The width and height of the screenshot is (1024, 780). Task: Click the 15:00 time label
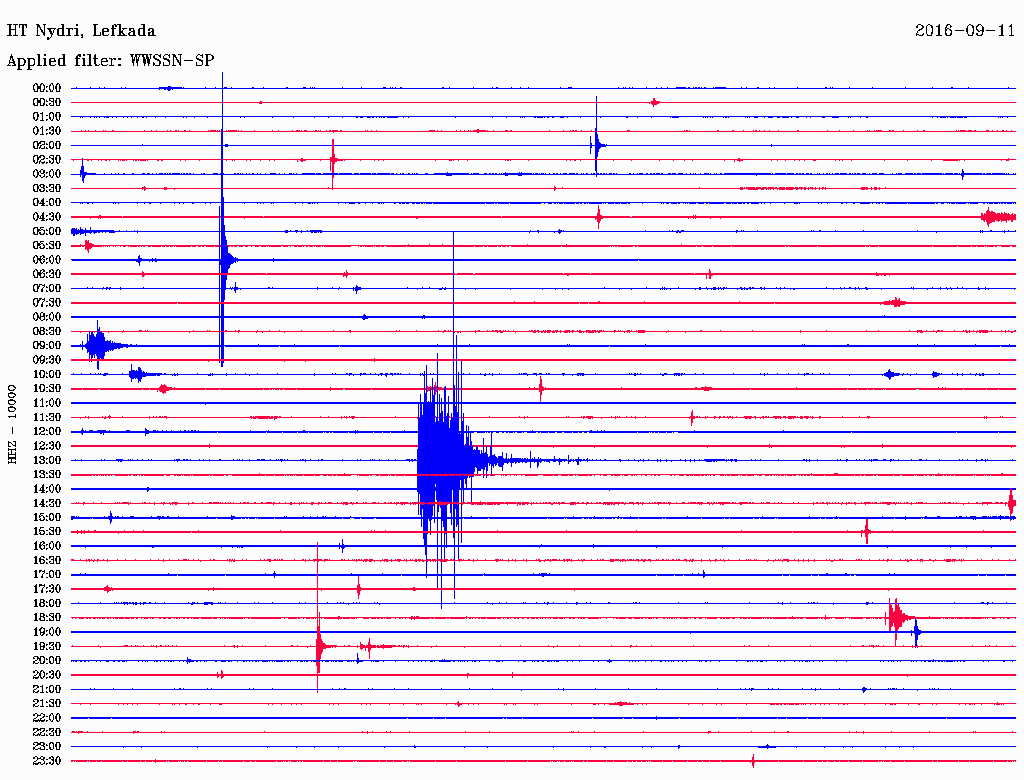pos(47,517)
